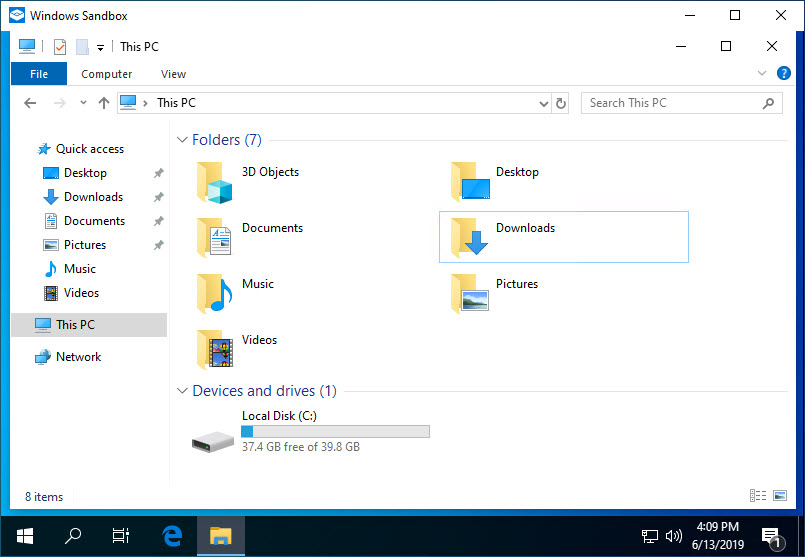Select the Downloads folder icon in Folders
This screenshot has height=557, width=805.
470,237
